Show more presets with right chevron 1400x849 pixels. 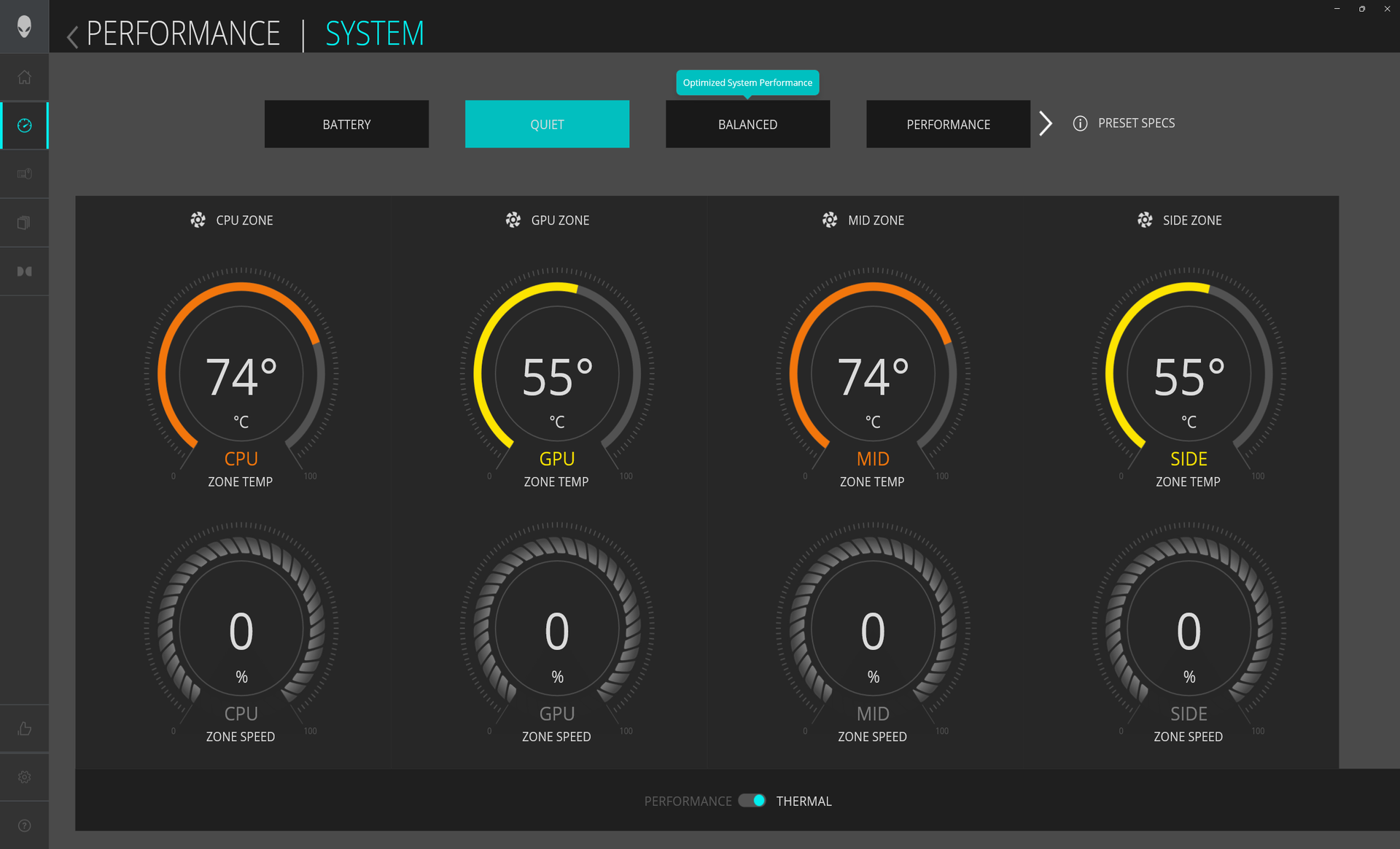click(x=1045, y=123)
